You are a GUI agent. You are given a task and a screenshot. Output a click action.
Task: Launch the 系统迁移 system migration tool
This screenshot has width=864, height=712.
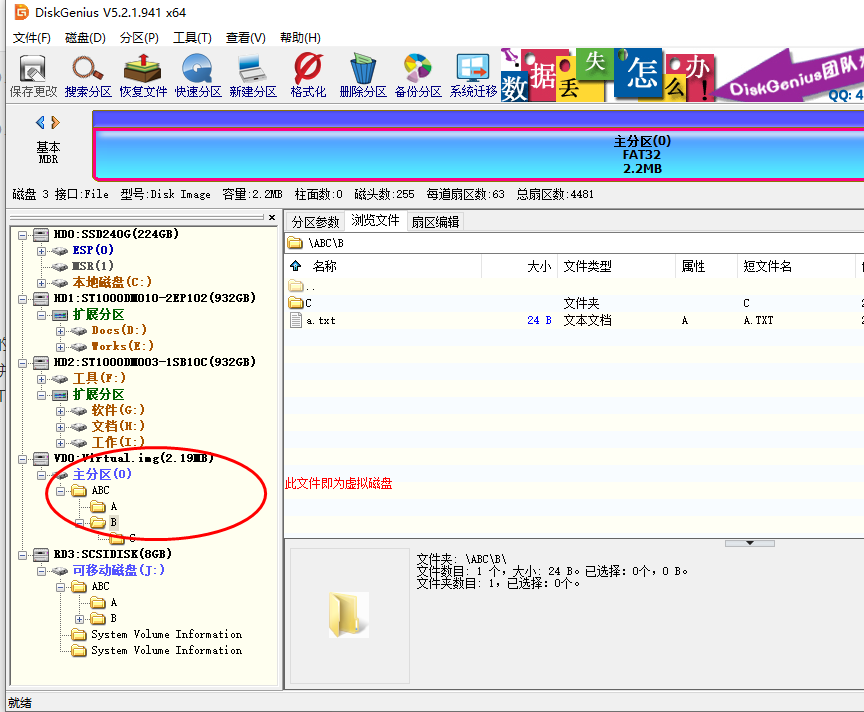coord(473,76)
